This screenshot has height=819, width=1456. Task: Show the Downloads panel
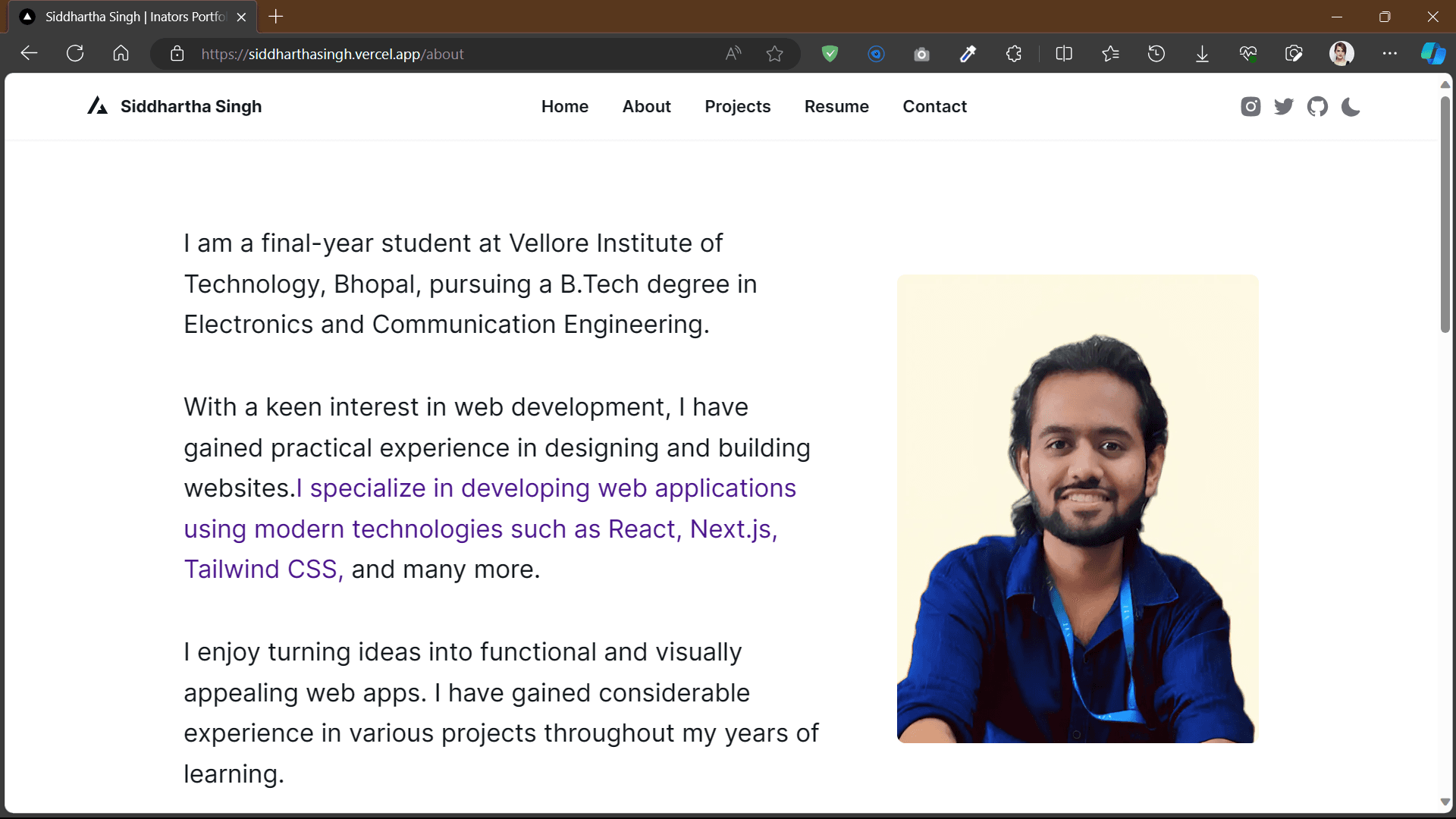[1202, 54]
